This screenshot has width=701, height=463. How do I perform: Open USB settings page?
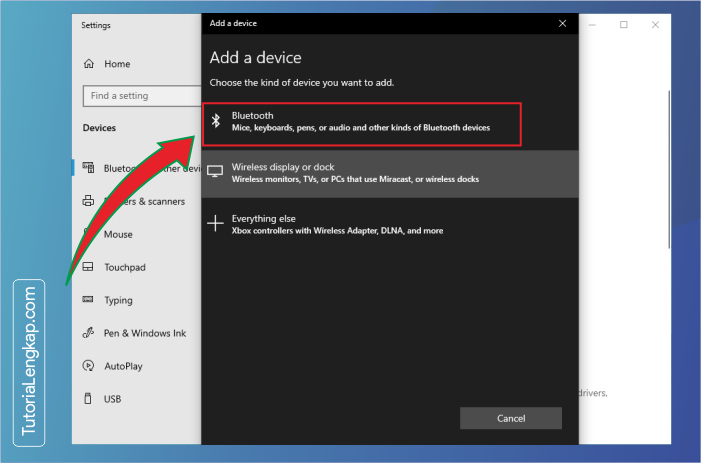click(112, 399)
